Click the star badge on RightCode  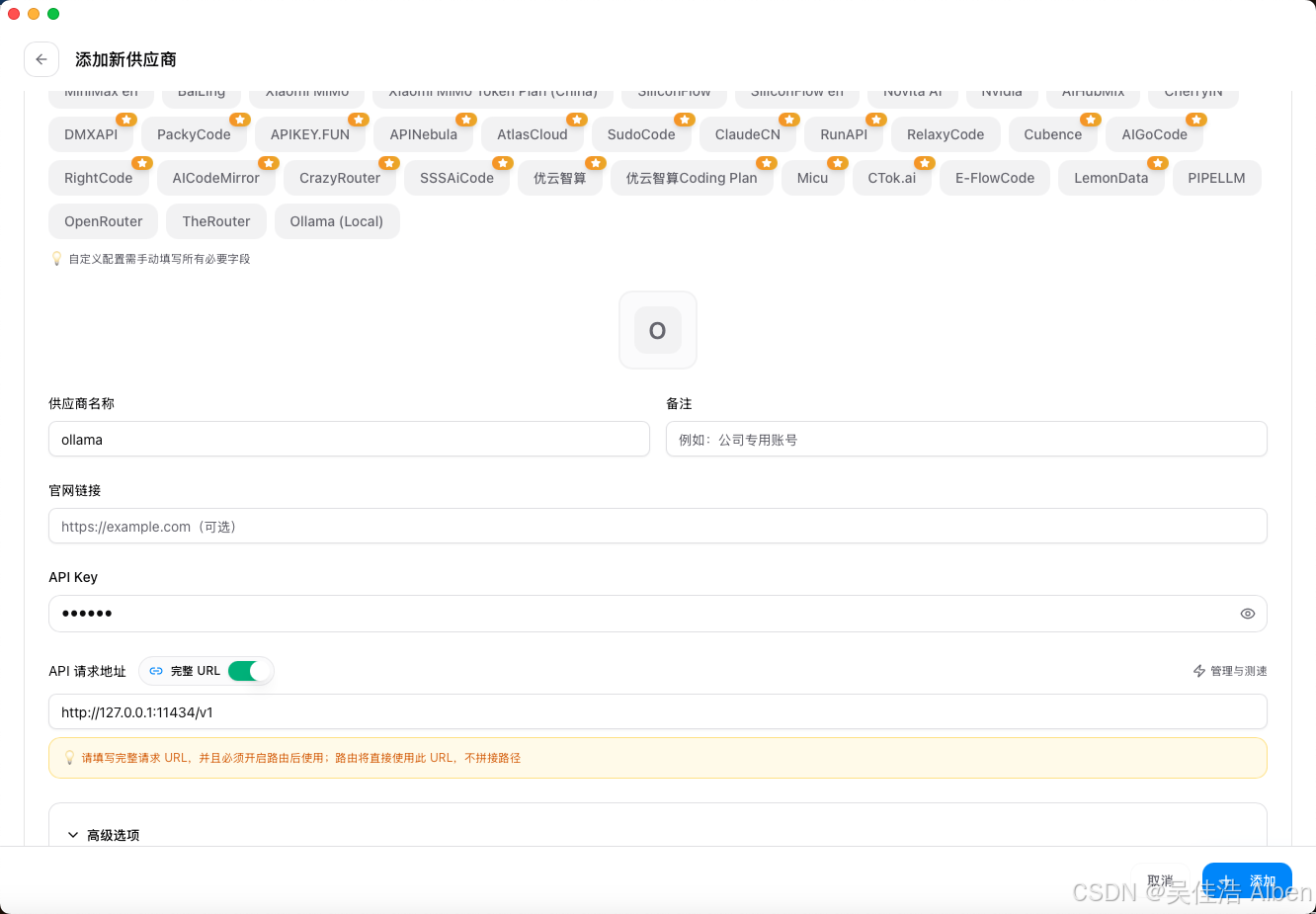[x=142, y=163]
